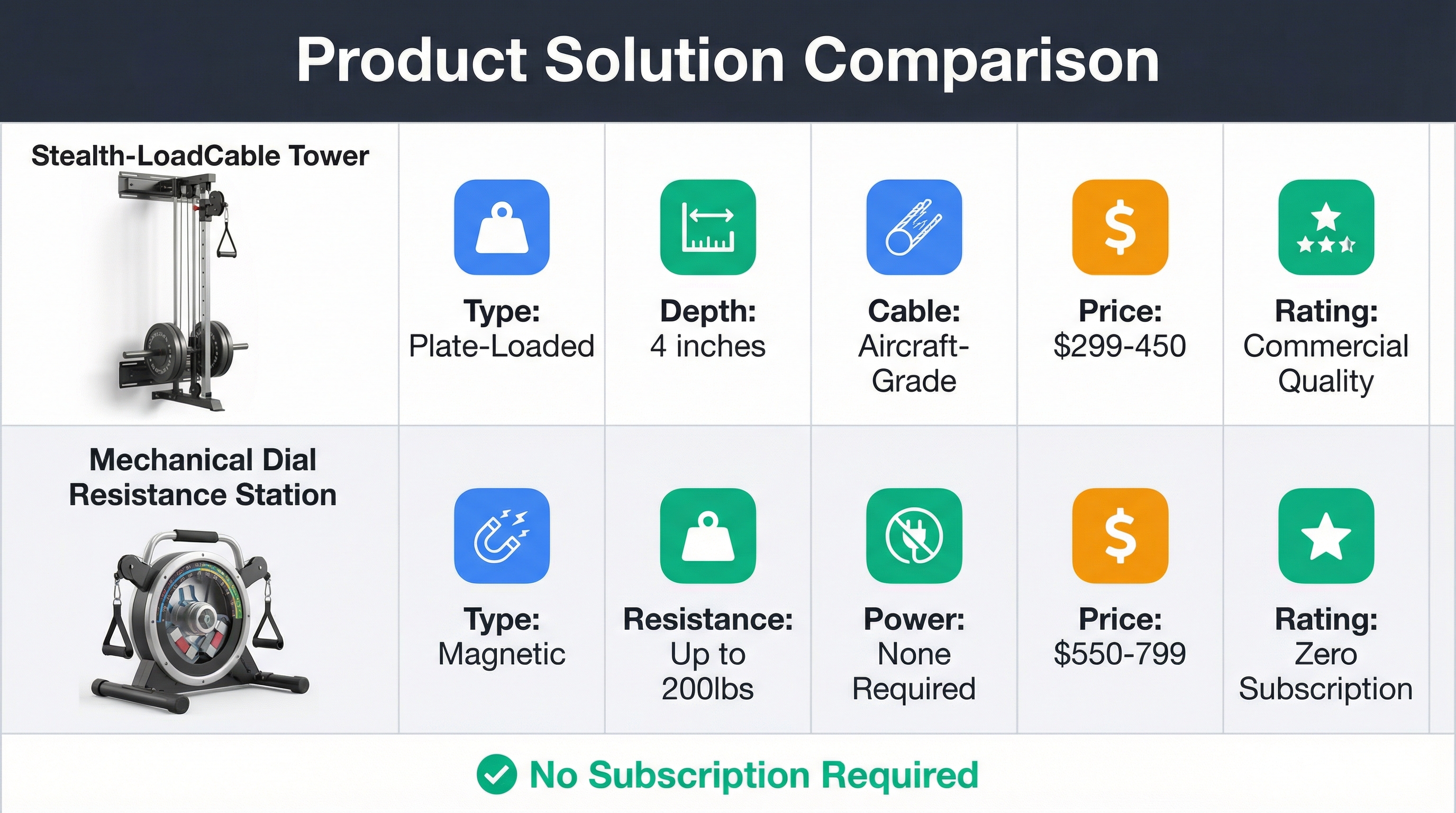Click the $299-450 price text
This screenshot has height=813, width=1456.
pos(1120,346)
